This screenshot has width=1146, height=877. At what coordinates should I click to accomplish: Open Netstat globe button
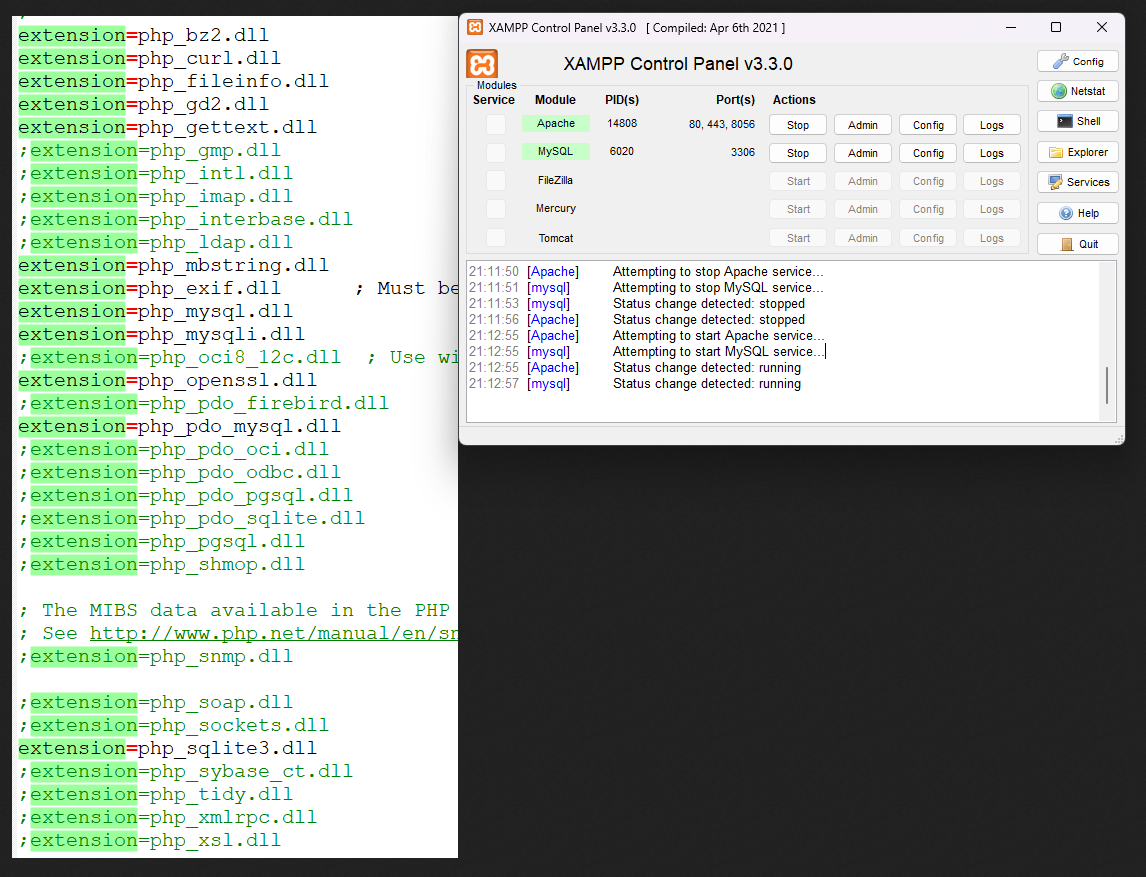1077,91
